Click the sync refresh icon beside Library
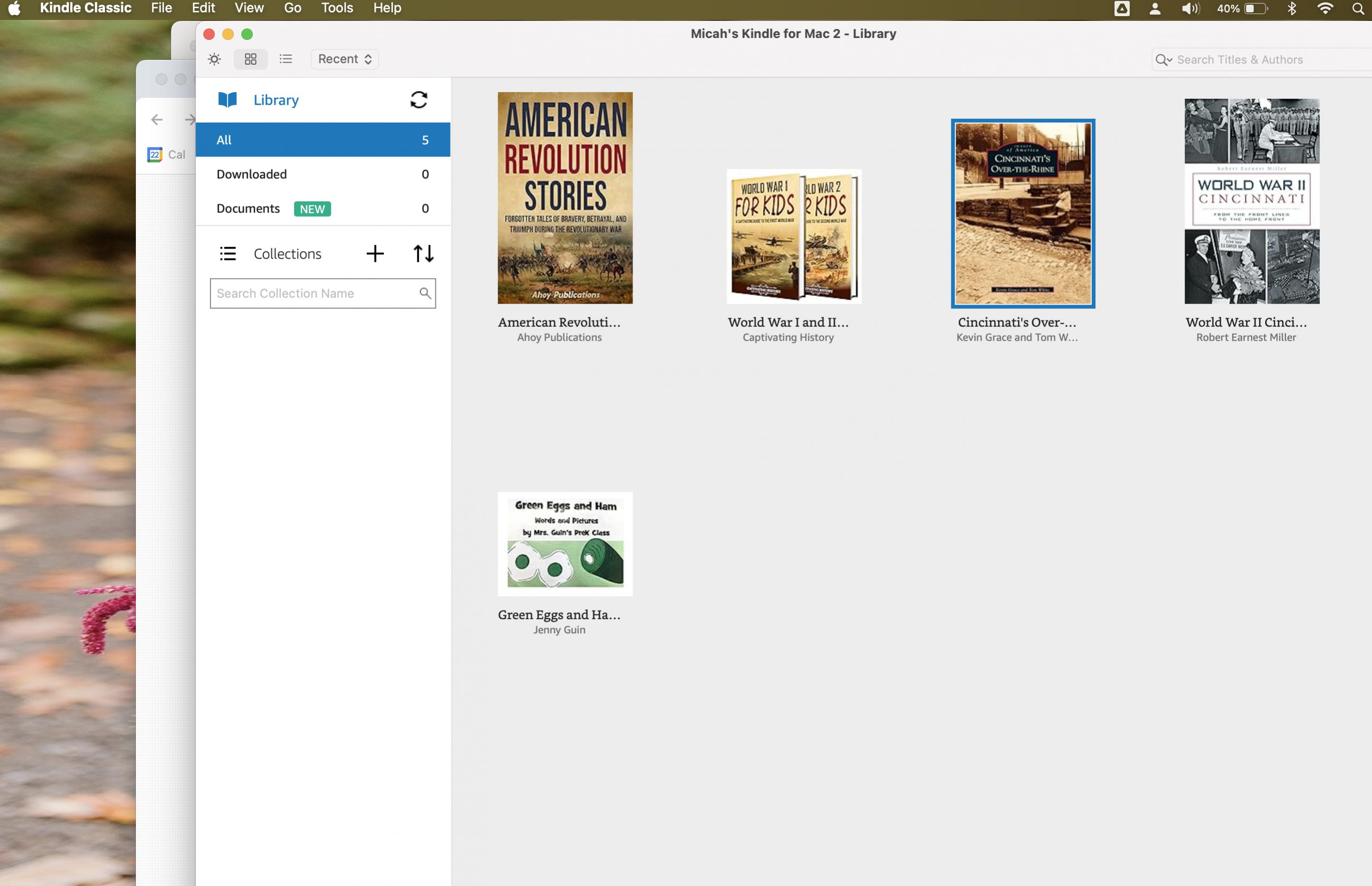This screenshot has width=1372, height=886. click(x=418, y=100)
